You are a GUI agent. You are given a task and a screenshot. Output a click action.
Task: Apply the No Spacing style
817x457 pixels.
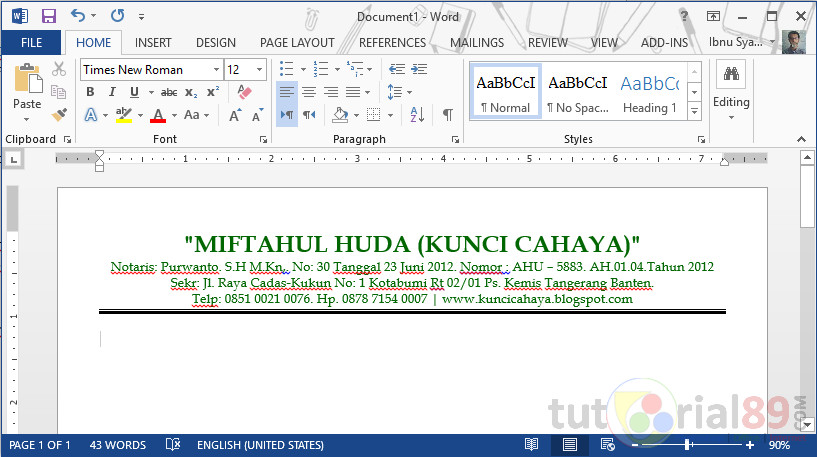click(578, 92)
